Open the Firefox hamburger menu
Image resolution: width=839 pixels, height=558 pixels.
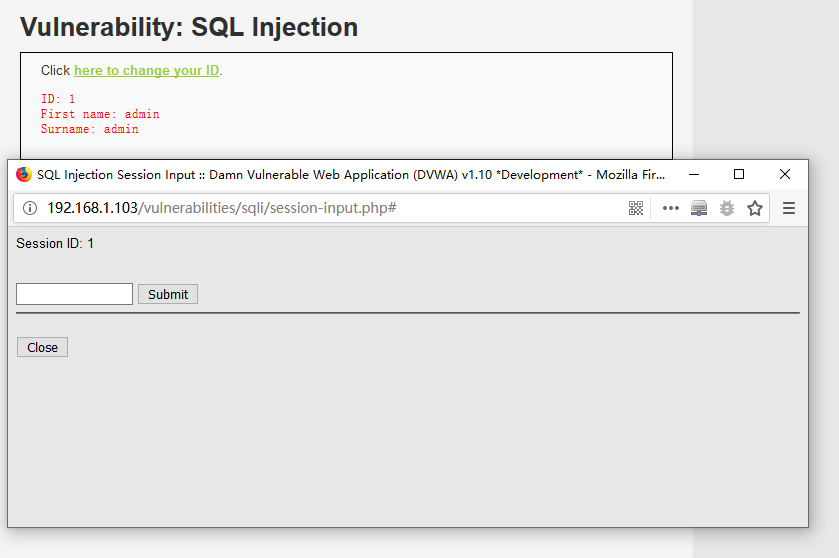[789, 208]
